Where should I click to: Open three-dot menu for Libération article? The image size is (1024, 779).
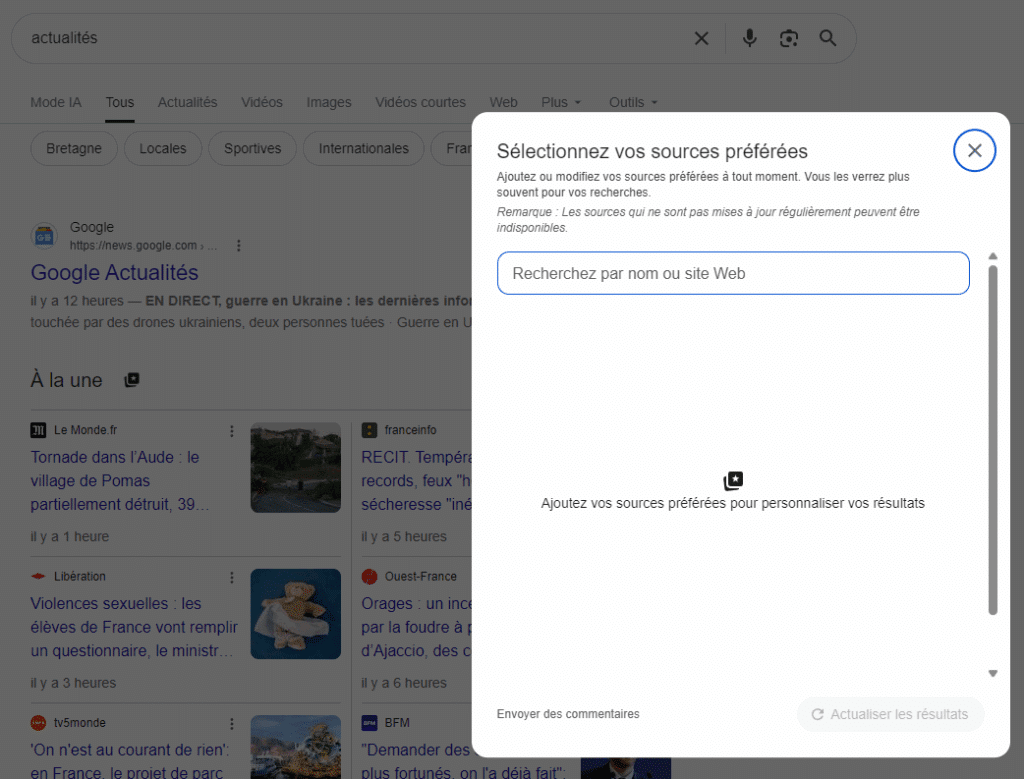click(x=232, y=577)
